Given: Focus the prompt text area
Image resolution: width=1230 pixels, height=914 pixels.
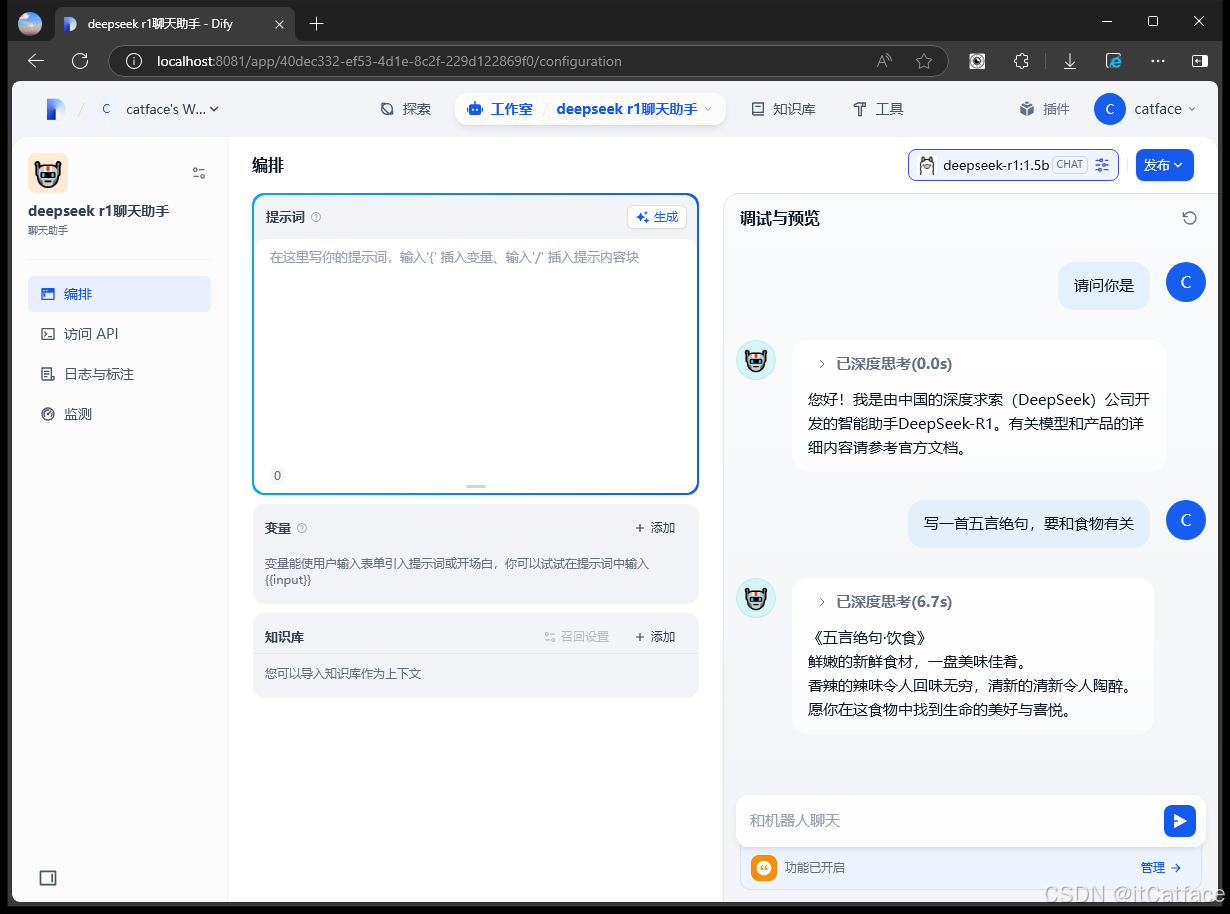Looking at the screenshot, I should point(475,350).
